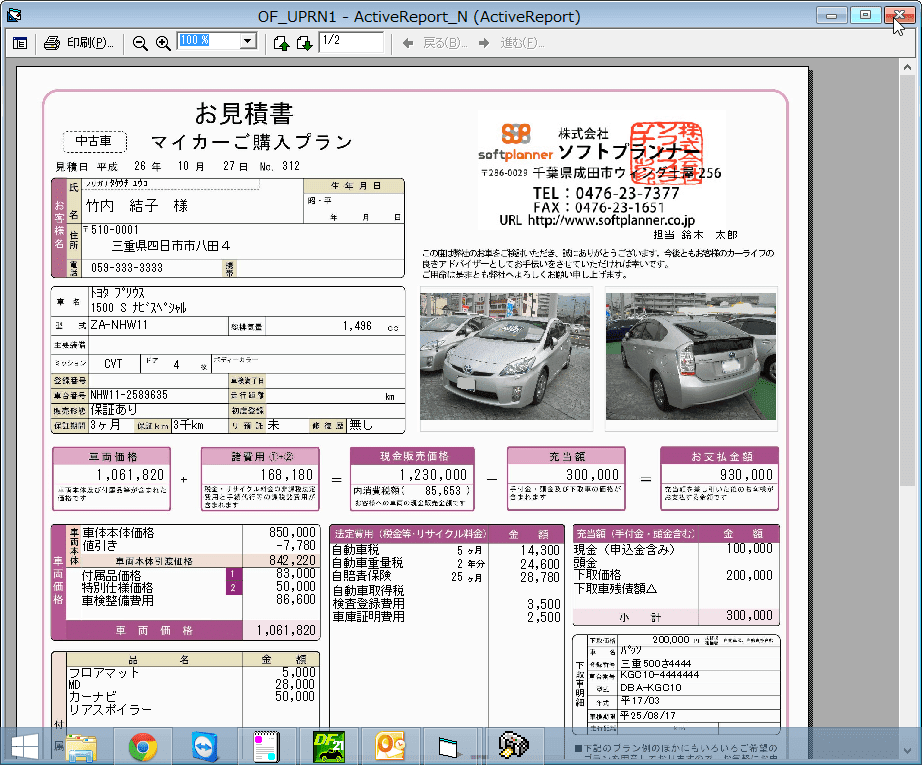Viewport: 922px width, 765px height.
Task: Open the notepad icon in taskbar
Action: pyautogui.click(x=266, y=747)
